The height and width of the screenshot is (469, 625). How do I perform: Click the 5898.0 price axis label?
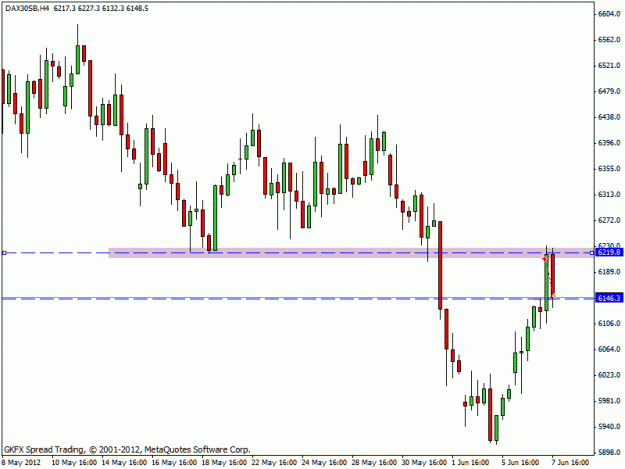click(609, 452)
